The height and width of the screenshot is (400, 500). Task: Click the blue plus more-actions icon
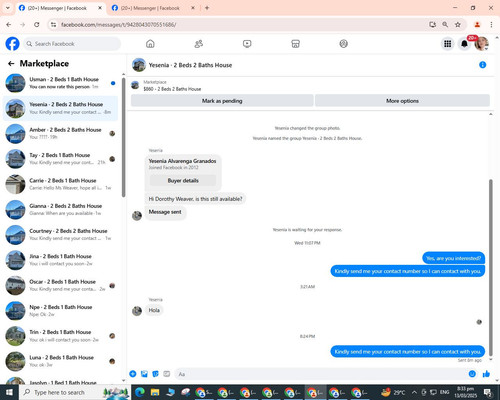[x=133, y=374]
